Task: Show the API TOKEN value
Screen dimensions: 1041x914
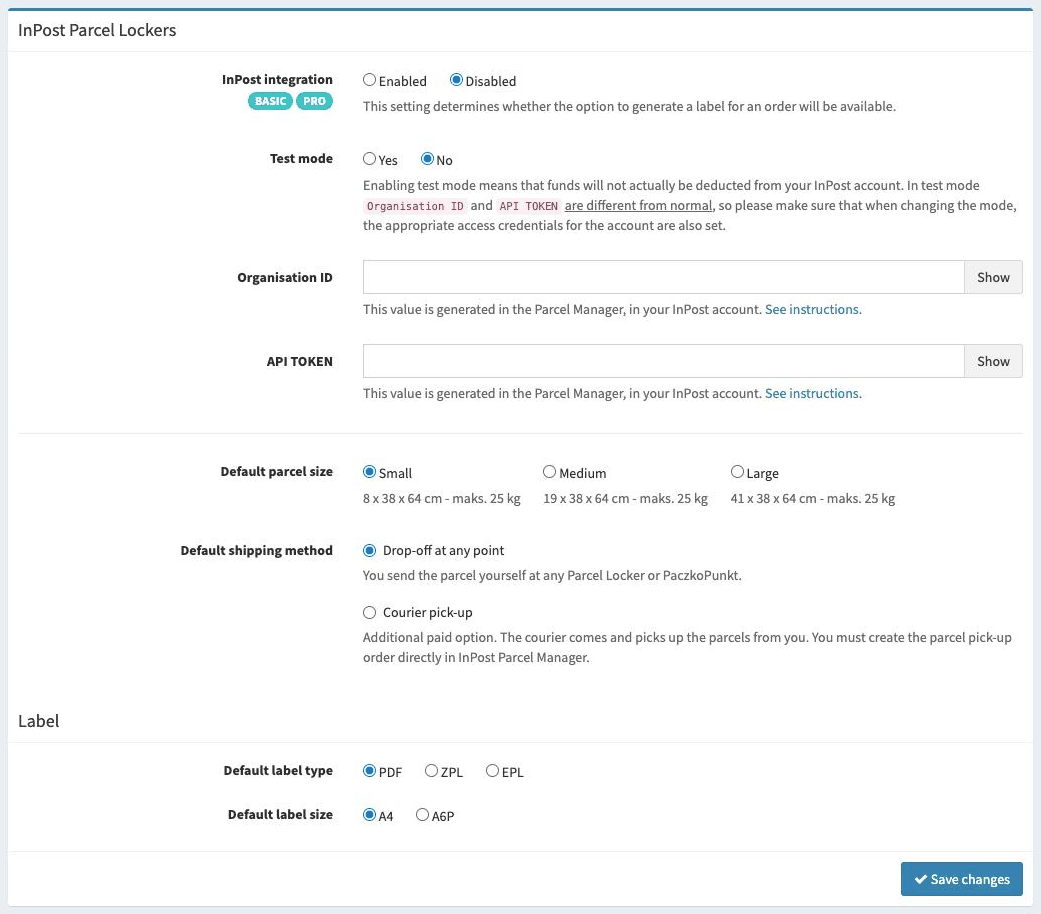Action: tap(993, 361)
